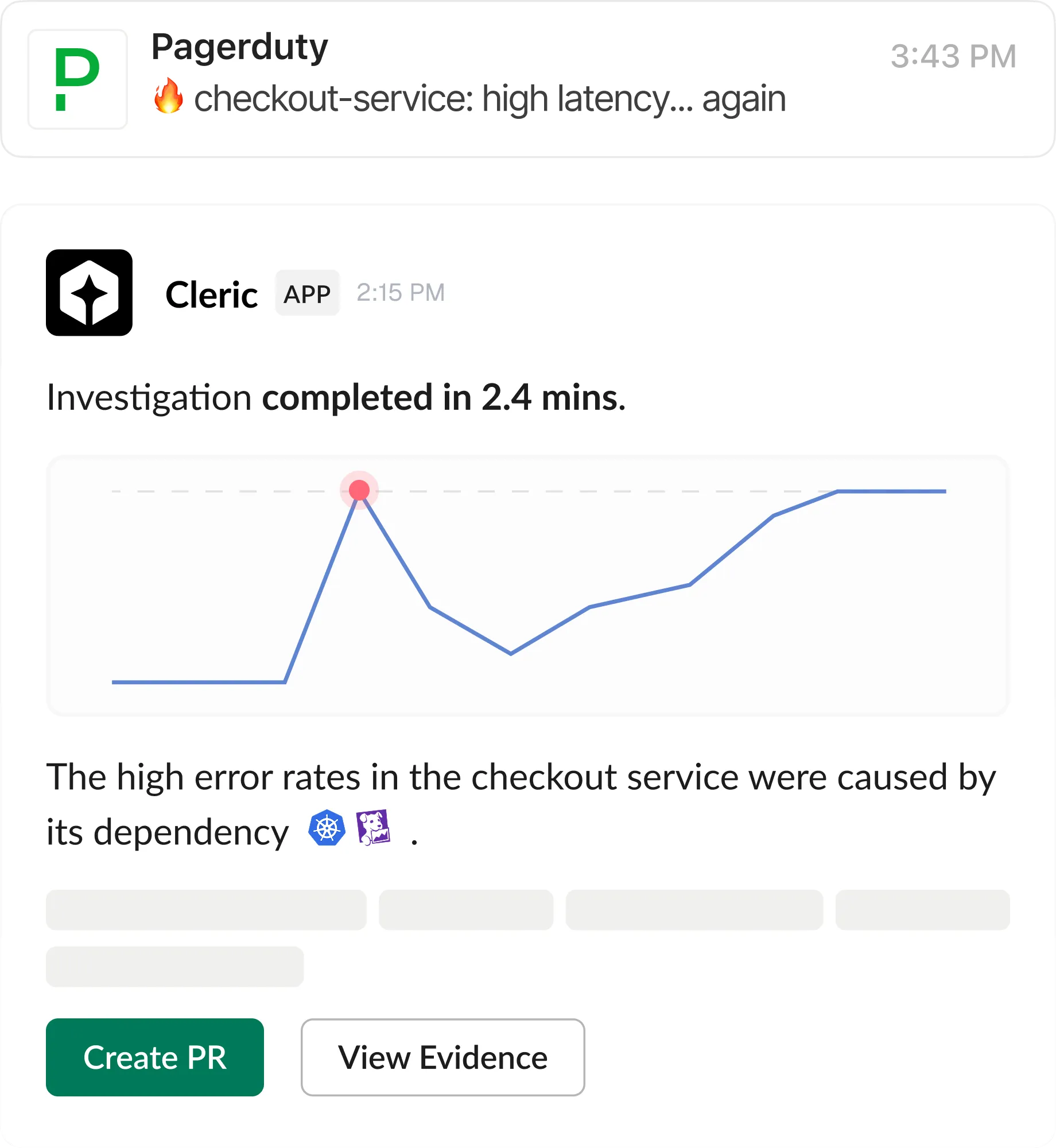This screenshot has height=1148, width=1056.
Task: Click the APP badge beside Cleric
Action: click(x=307, y=293)
